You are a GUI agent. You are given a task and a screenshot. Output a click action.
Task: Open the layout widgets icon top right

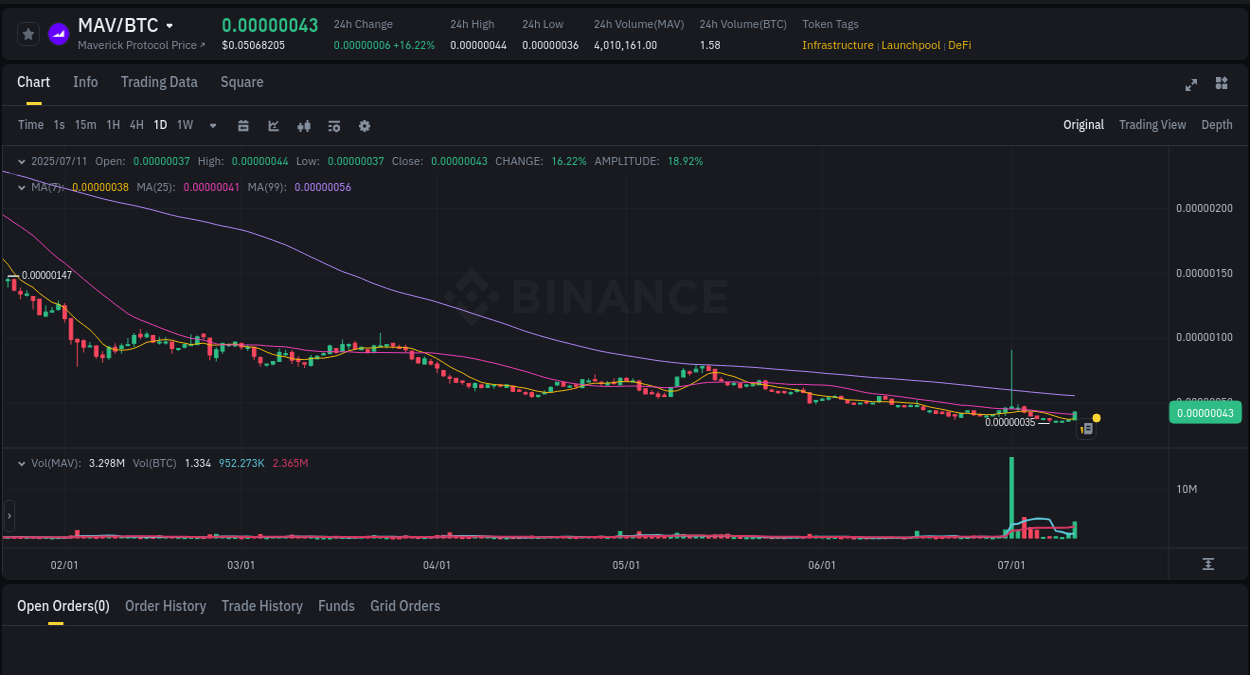1221,84
